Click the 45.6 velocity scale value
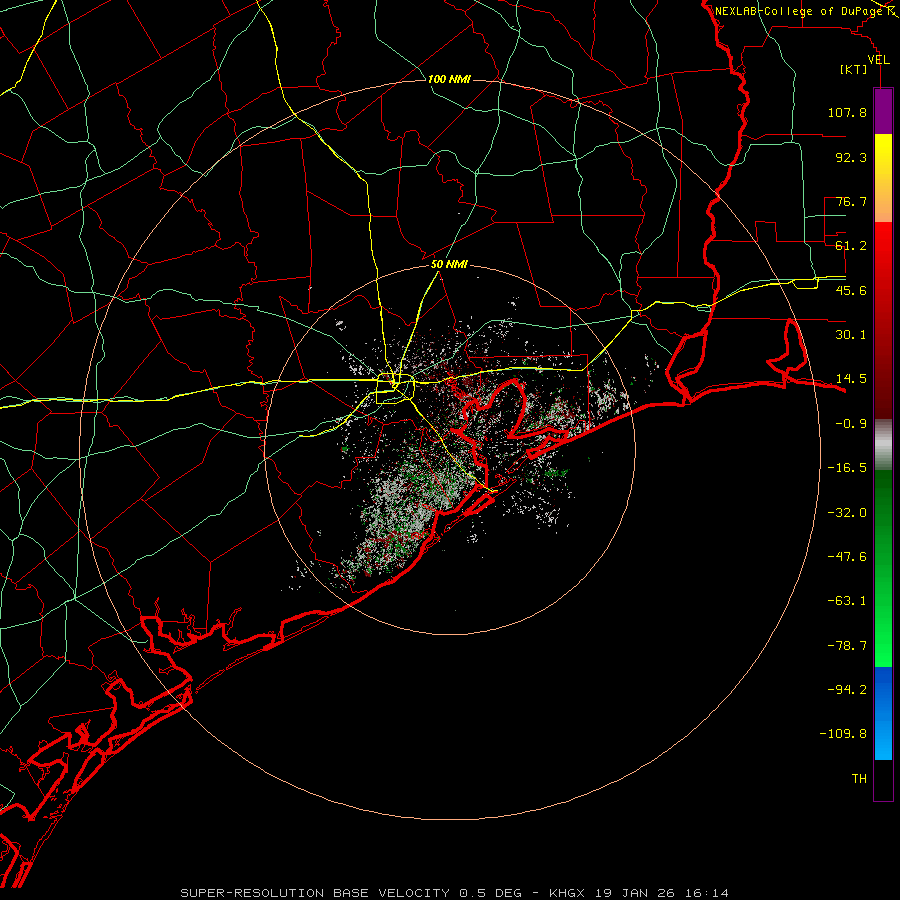This screenshot has width=900, height=900. pyautogui.click(x=851, y=290)
